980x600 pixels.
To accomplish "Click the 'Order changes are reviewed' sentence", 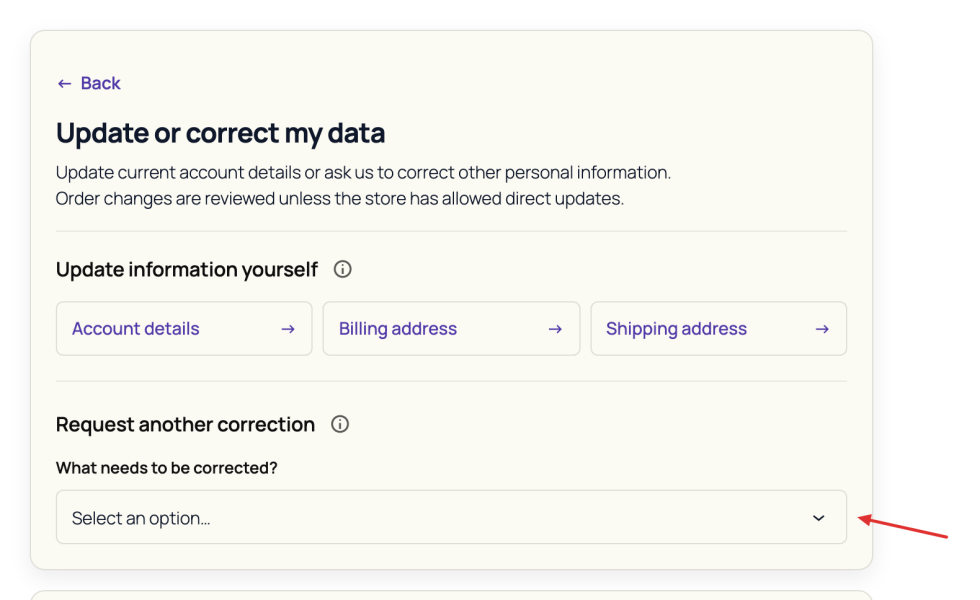I will coord(340,199).
